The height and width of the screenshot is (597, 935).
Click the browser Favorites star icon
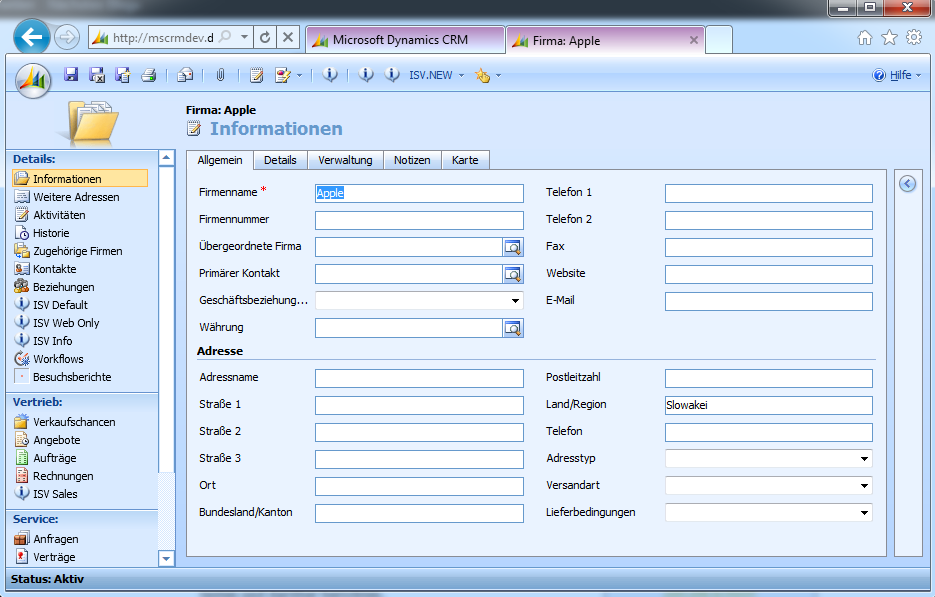[889, 38]
